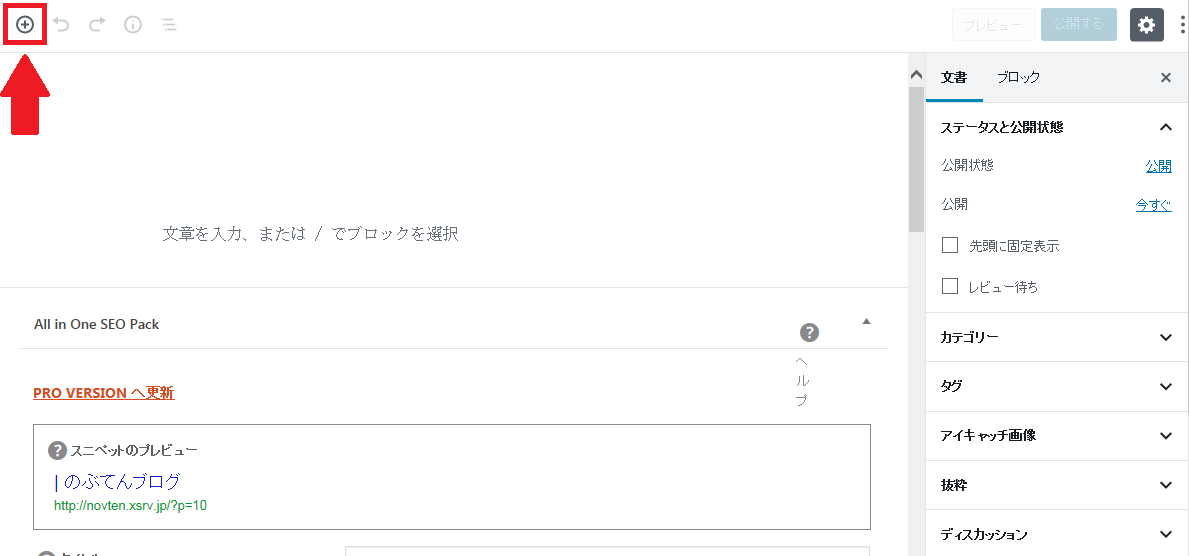Viewport: 1189px width, 556px height.
Task: Click the 今すぐ publish date link
Action: pyautogui.click(x=1153, y=205)
